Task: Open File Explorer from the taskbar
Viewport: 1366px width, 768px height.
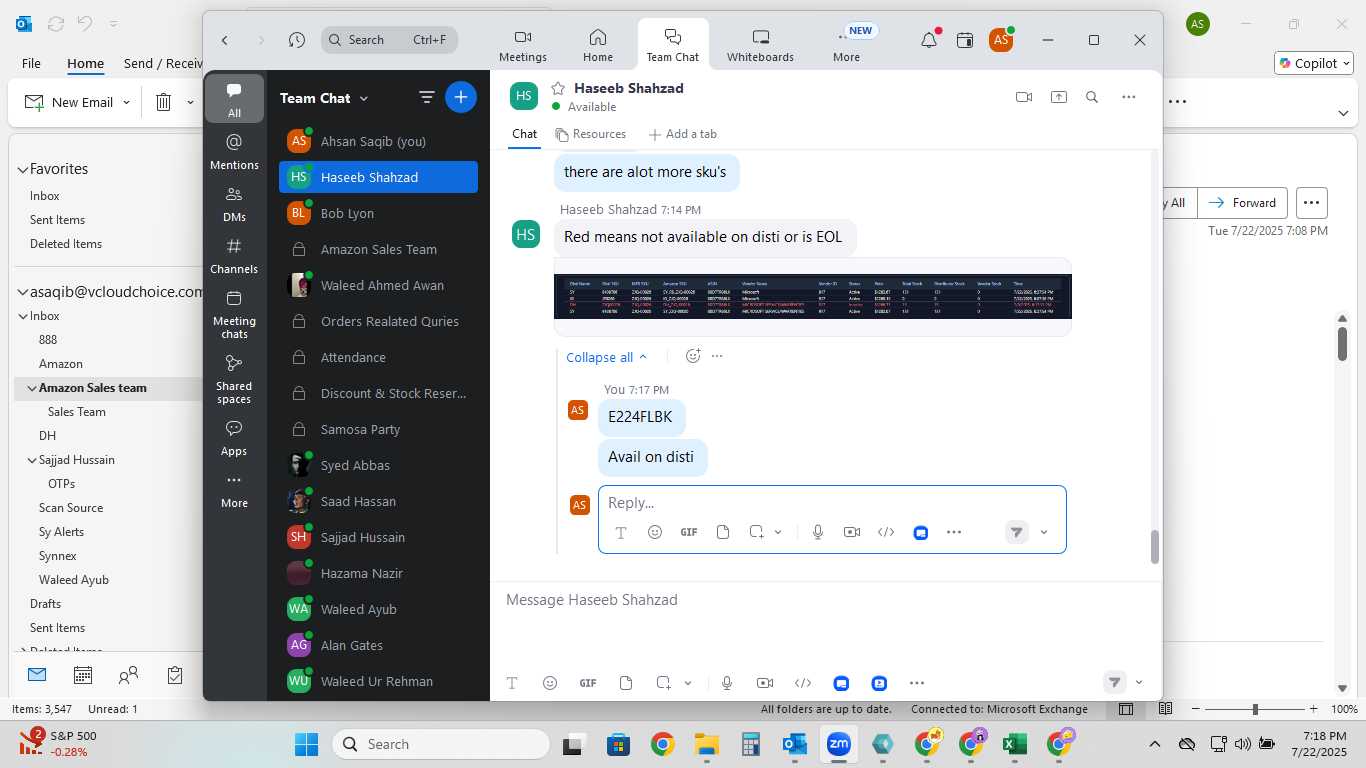Action: [707, 744]
